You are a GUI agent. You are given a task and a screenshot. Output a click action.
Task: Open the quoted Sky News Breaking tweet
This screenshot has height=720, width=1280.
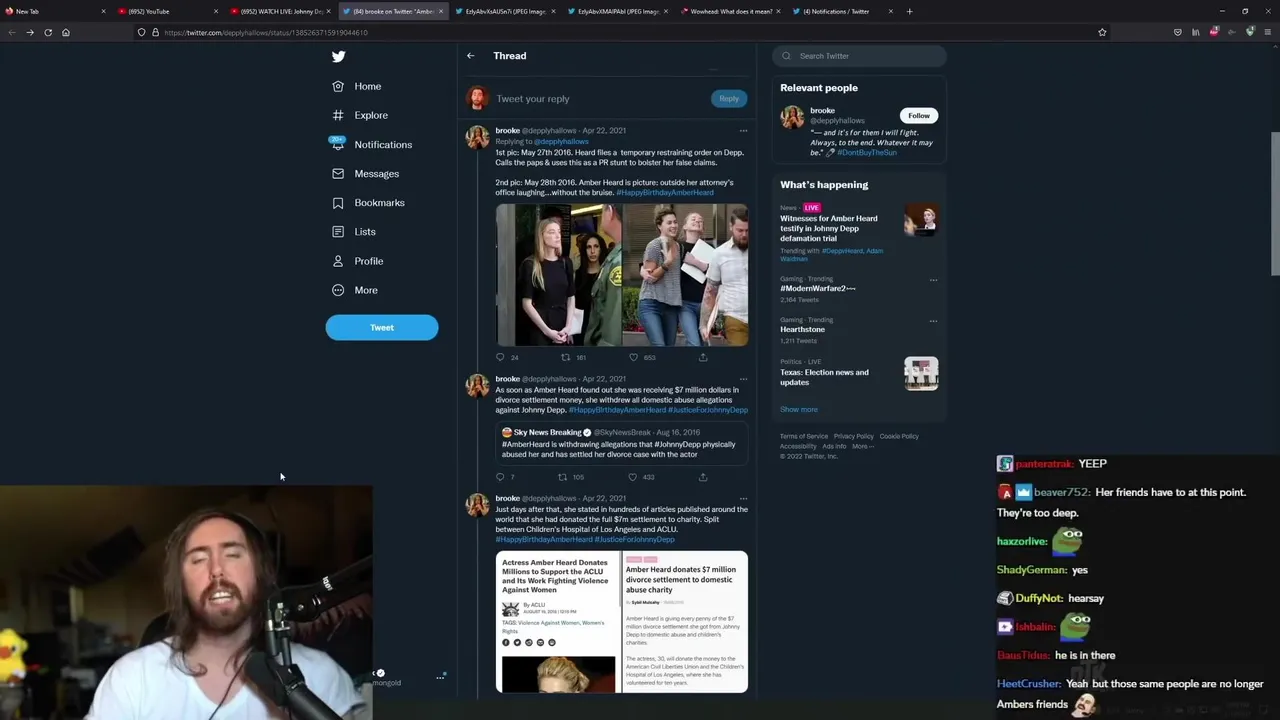(622, 444)
